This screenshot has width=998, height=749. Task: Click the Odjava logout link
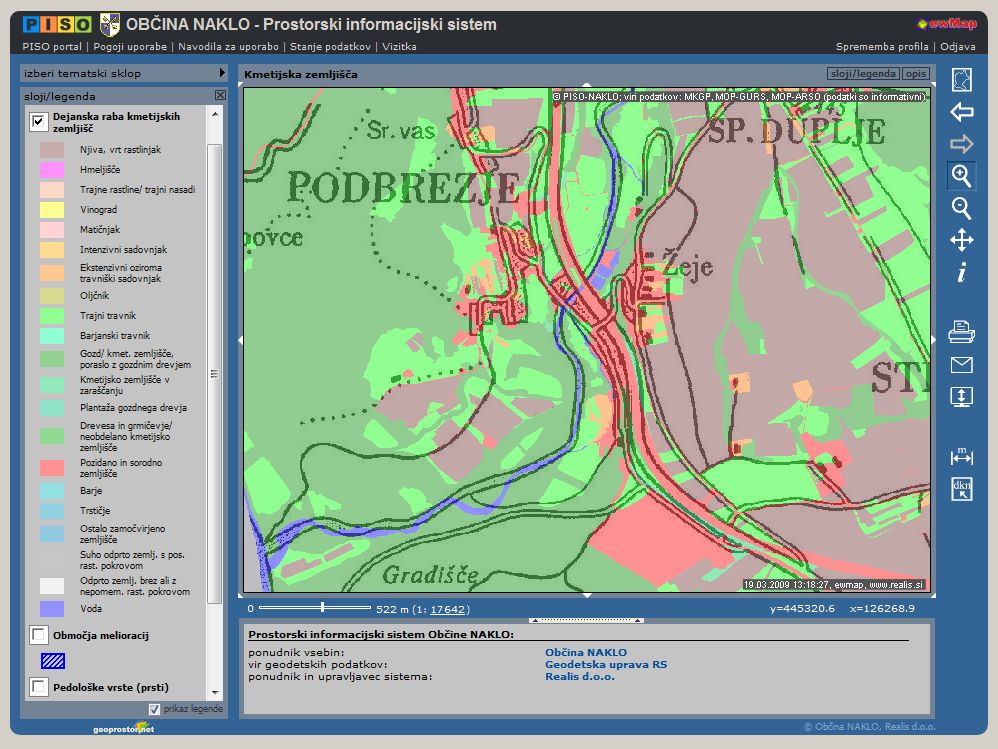click(x=957, y=46)
